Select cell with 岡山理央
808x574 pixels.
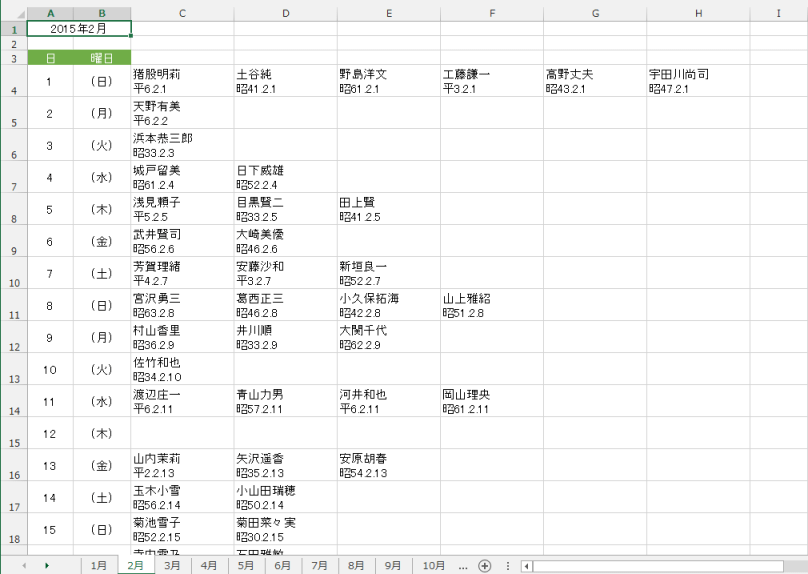[492, 401]
